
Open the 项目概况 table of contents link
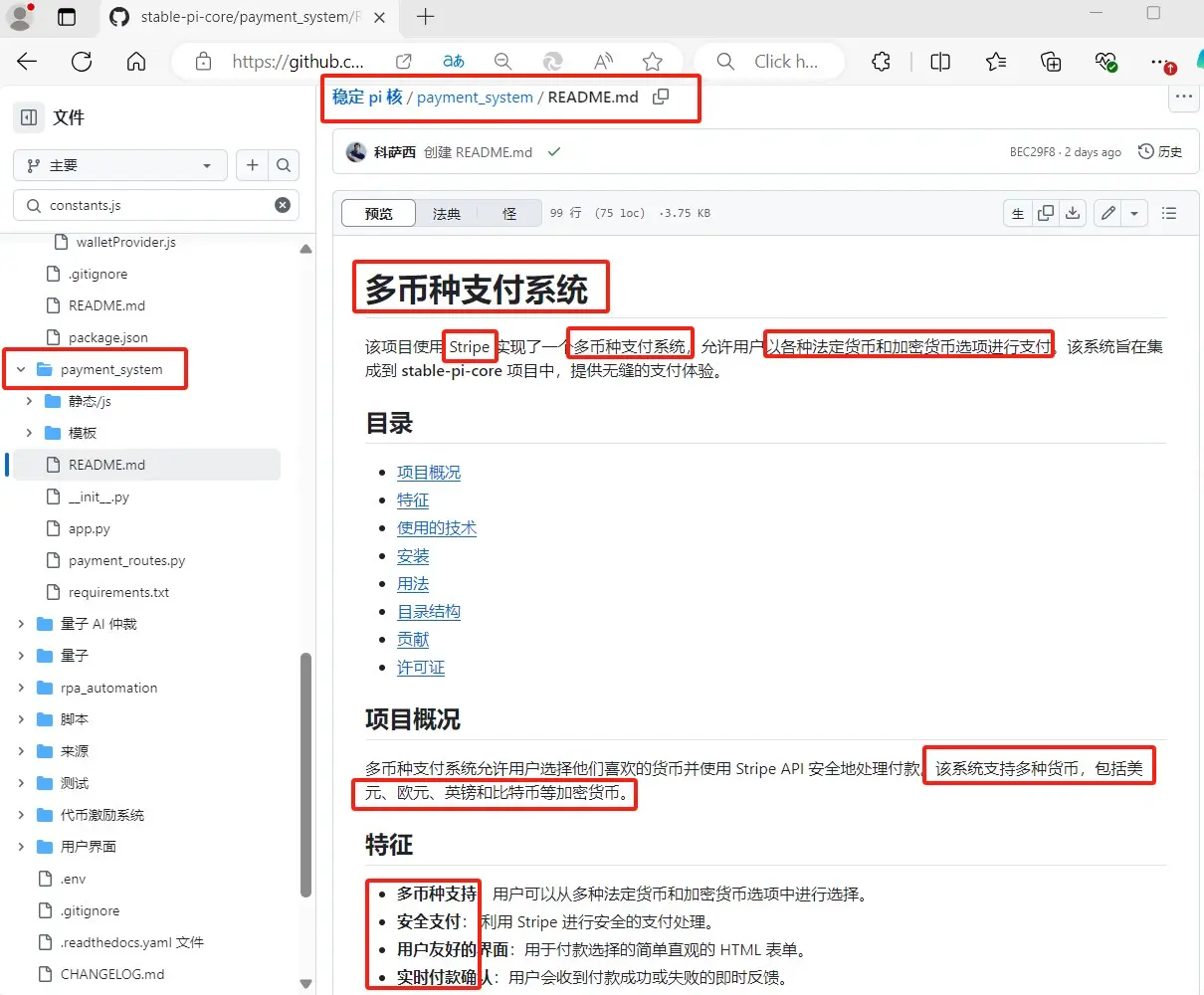click(x=429, y=473)
